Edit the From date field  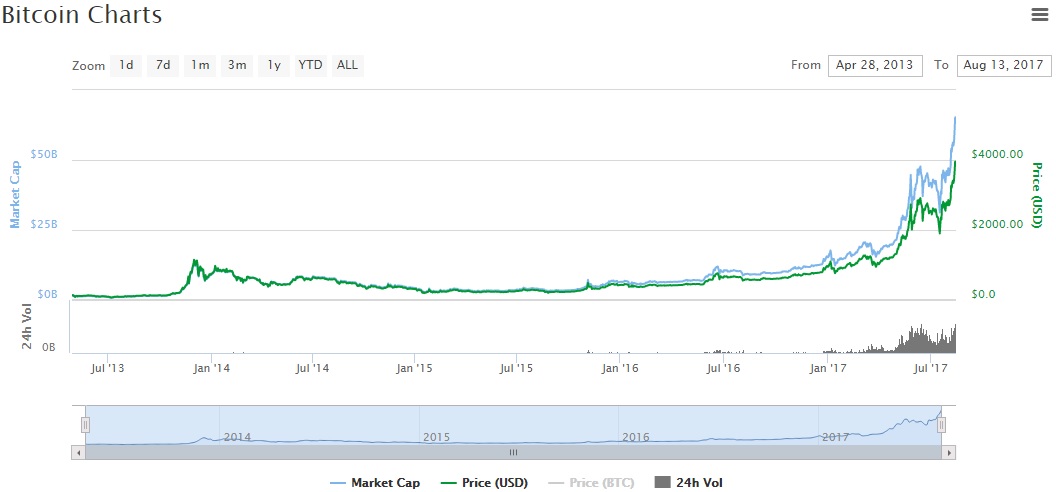(873, 65)
